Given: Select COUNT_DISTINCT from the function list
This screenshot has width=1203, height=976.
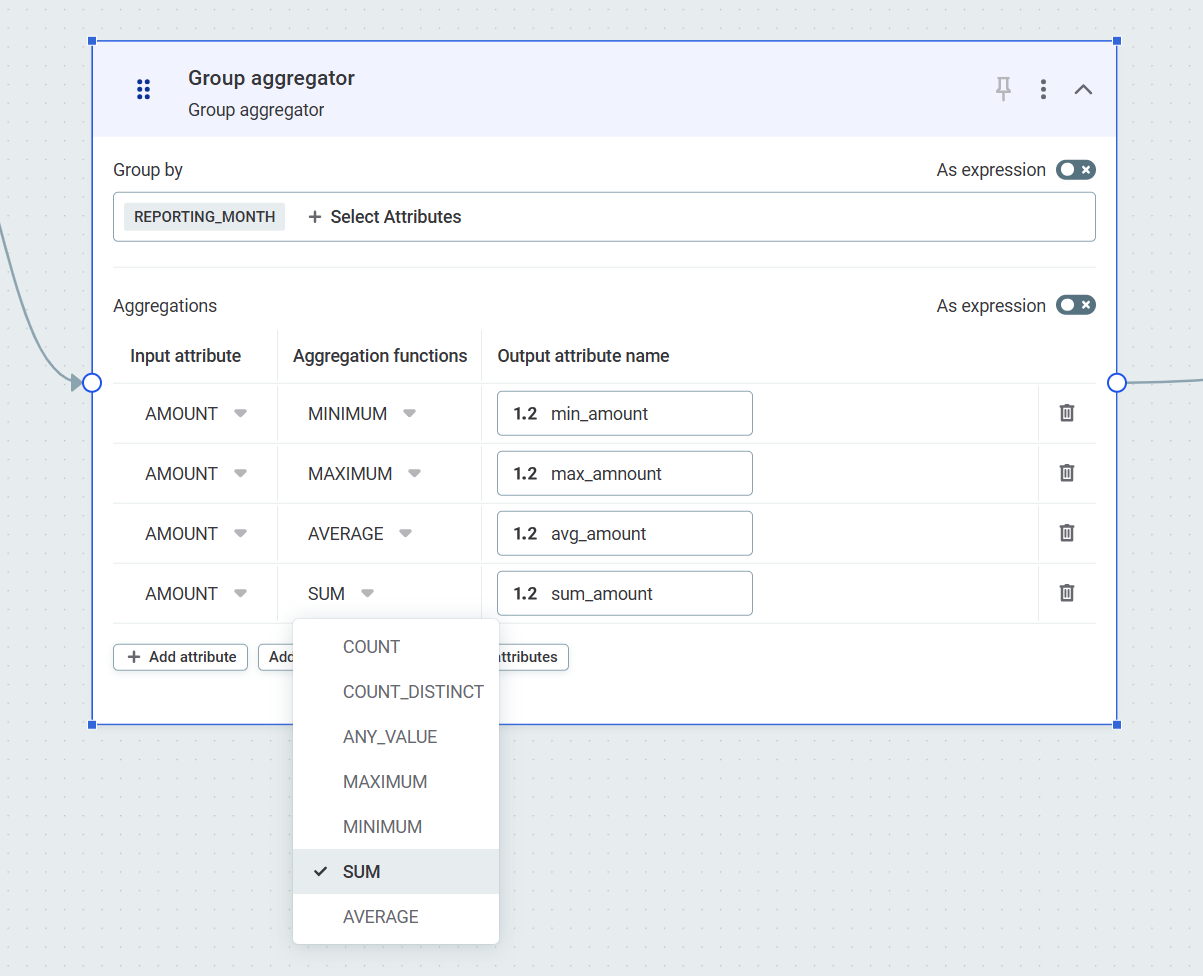Looking at the screenshot, I should pos(413,691).
